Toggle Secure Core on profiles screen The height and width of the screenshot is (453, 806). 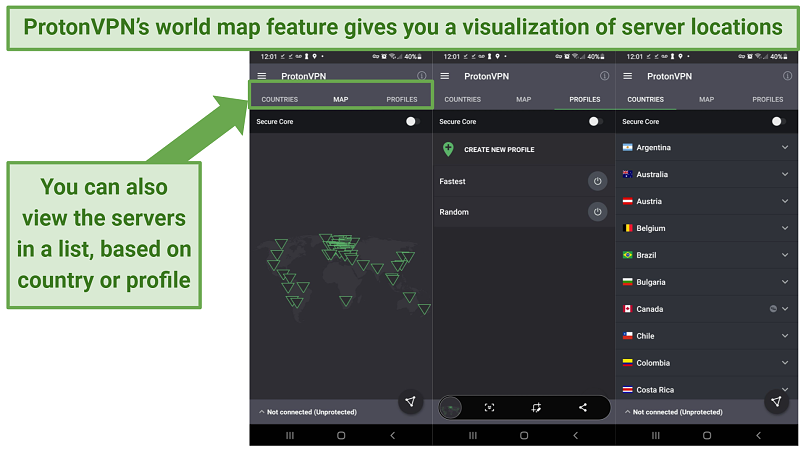(x=595, y=121)
